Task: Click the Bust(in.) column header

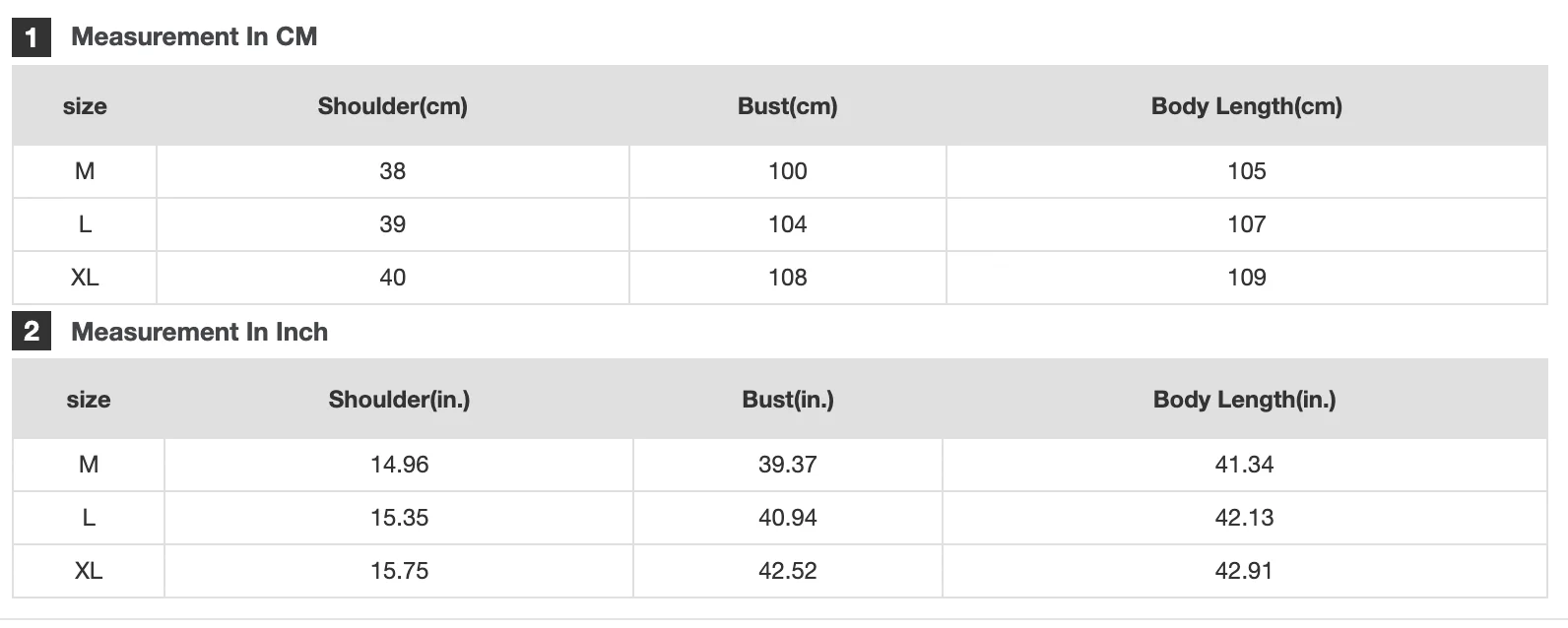Action: (x=787, y=400)
